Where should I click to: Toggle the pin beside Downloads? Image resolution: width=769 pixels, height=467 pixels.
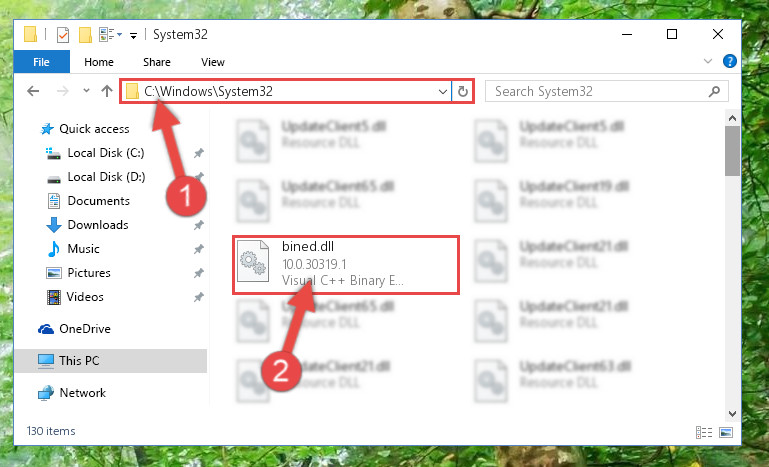199,225
